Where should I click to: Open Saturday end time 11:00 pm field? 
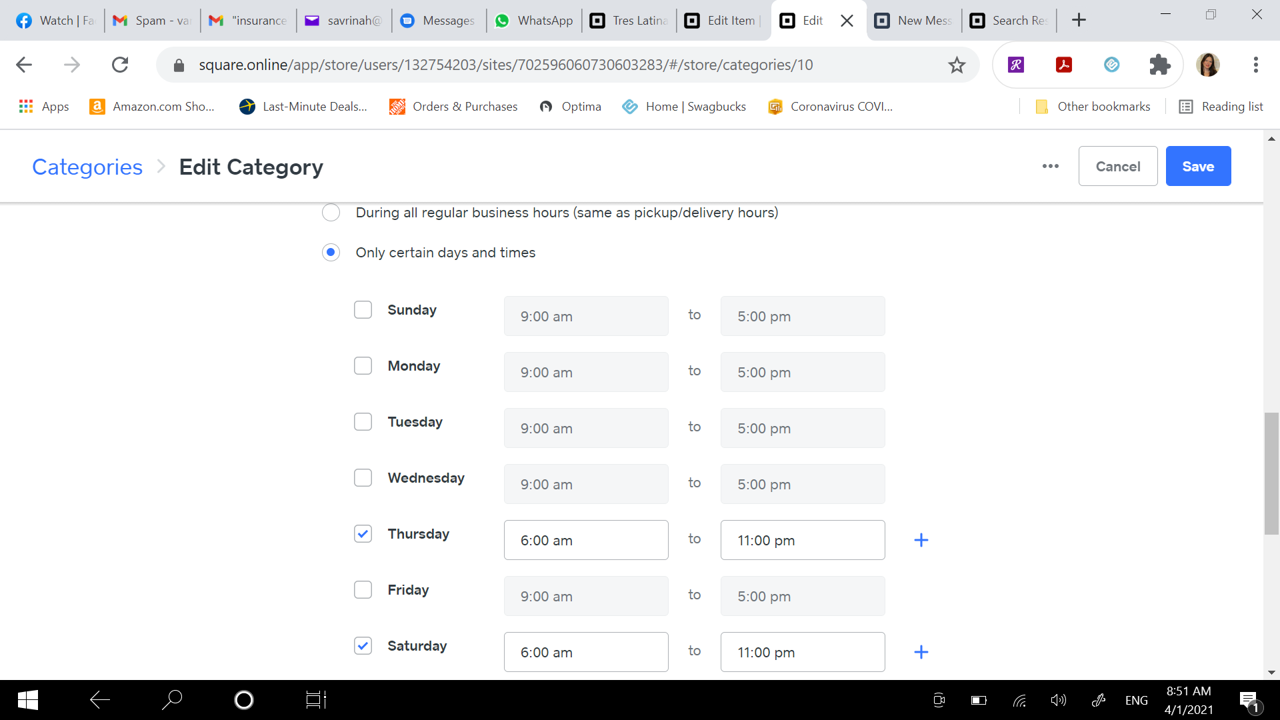point(803,652)
